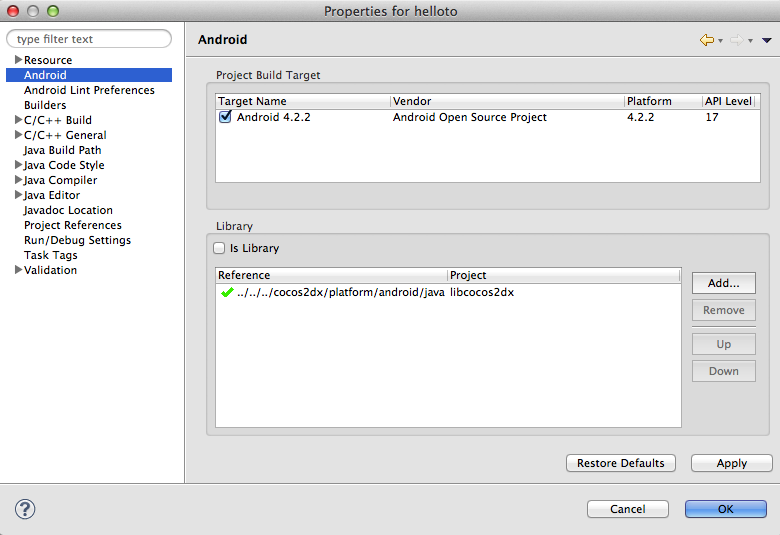Select the libcocos2dx library reference row
Viewport: 780px width, 535px height.
pos(400,292)
